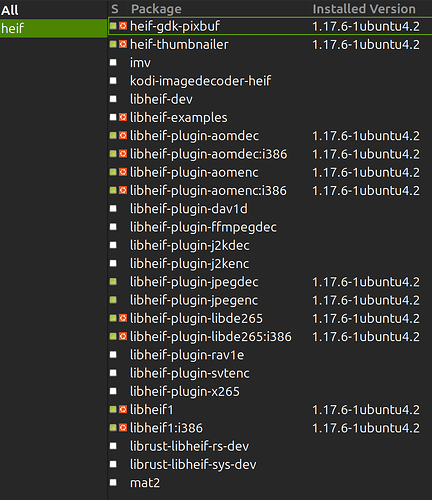
Task: Toggle the status checkbox for mat2
Action: (x=113, y=482)
